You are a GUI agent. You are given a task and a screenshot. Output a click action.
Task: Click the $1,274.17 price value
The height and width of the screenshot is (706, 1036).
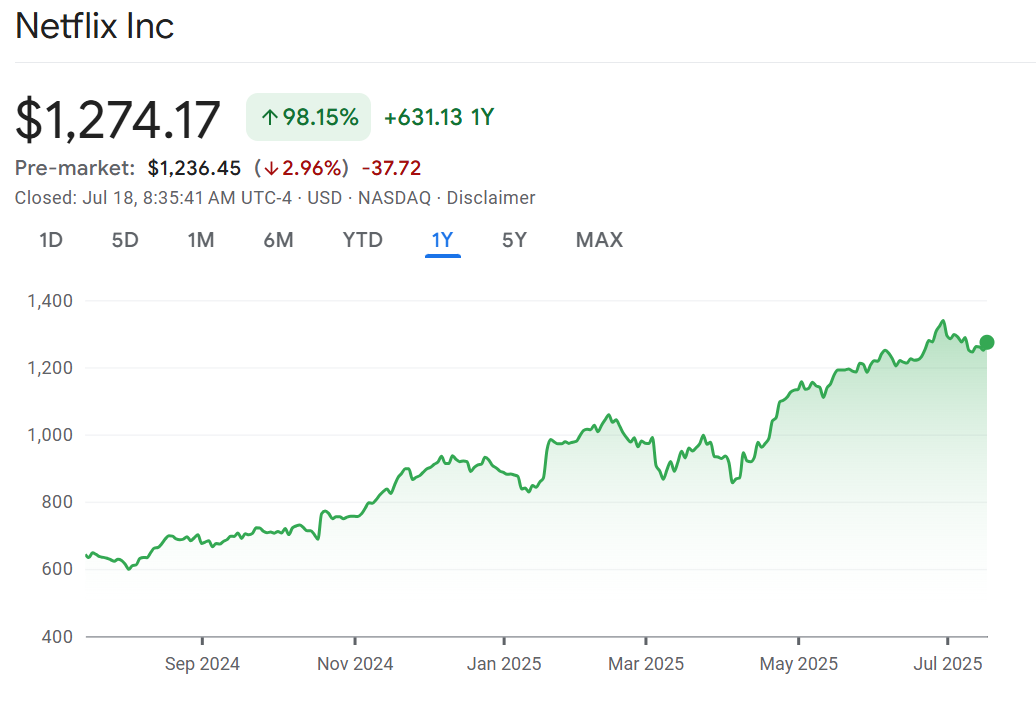coord(118,120)
